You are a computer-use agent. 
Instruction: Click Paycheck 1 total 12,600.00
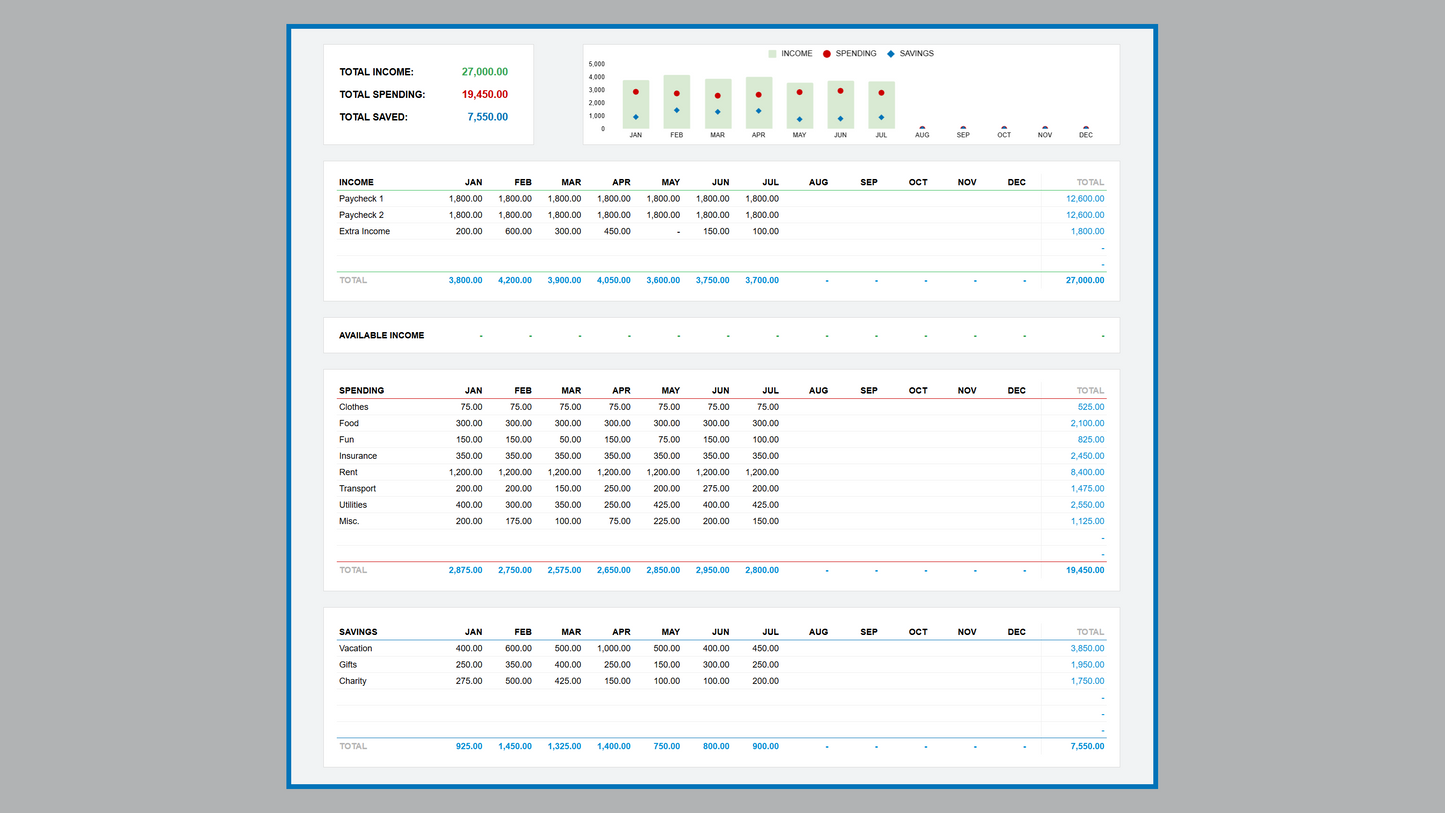[1085, 199]
